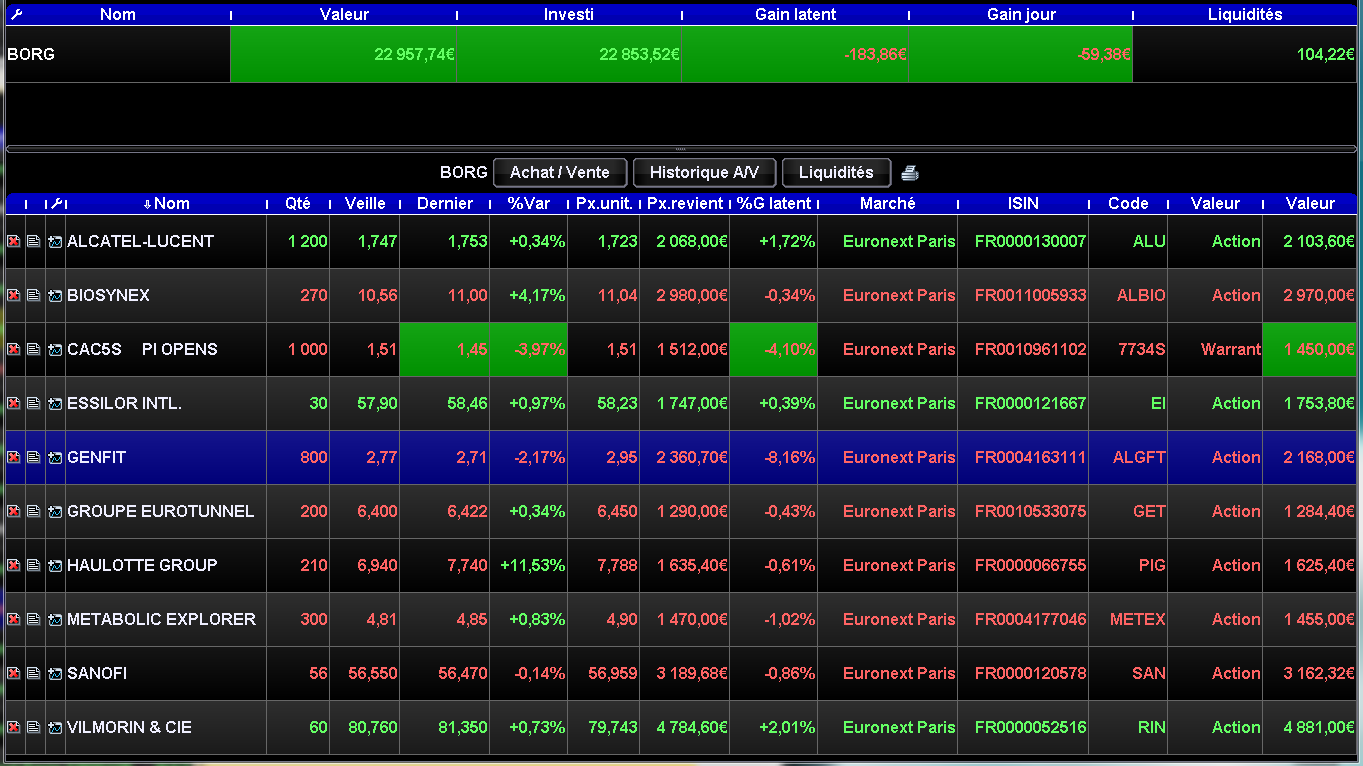
Task: Open the VILMORIN & CIE document icon
Action: pos(34,727)
